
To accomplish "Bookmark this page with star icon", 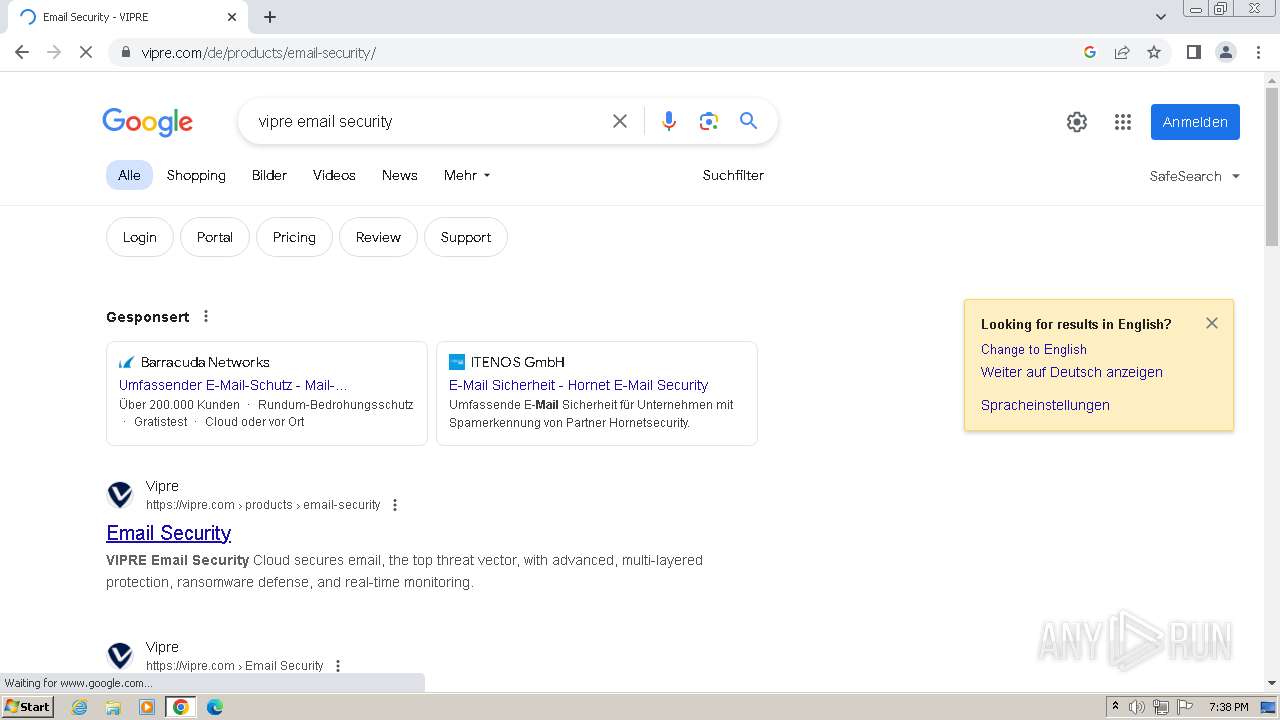I will click(1154, 52).
